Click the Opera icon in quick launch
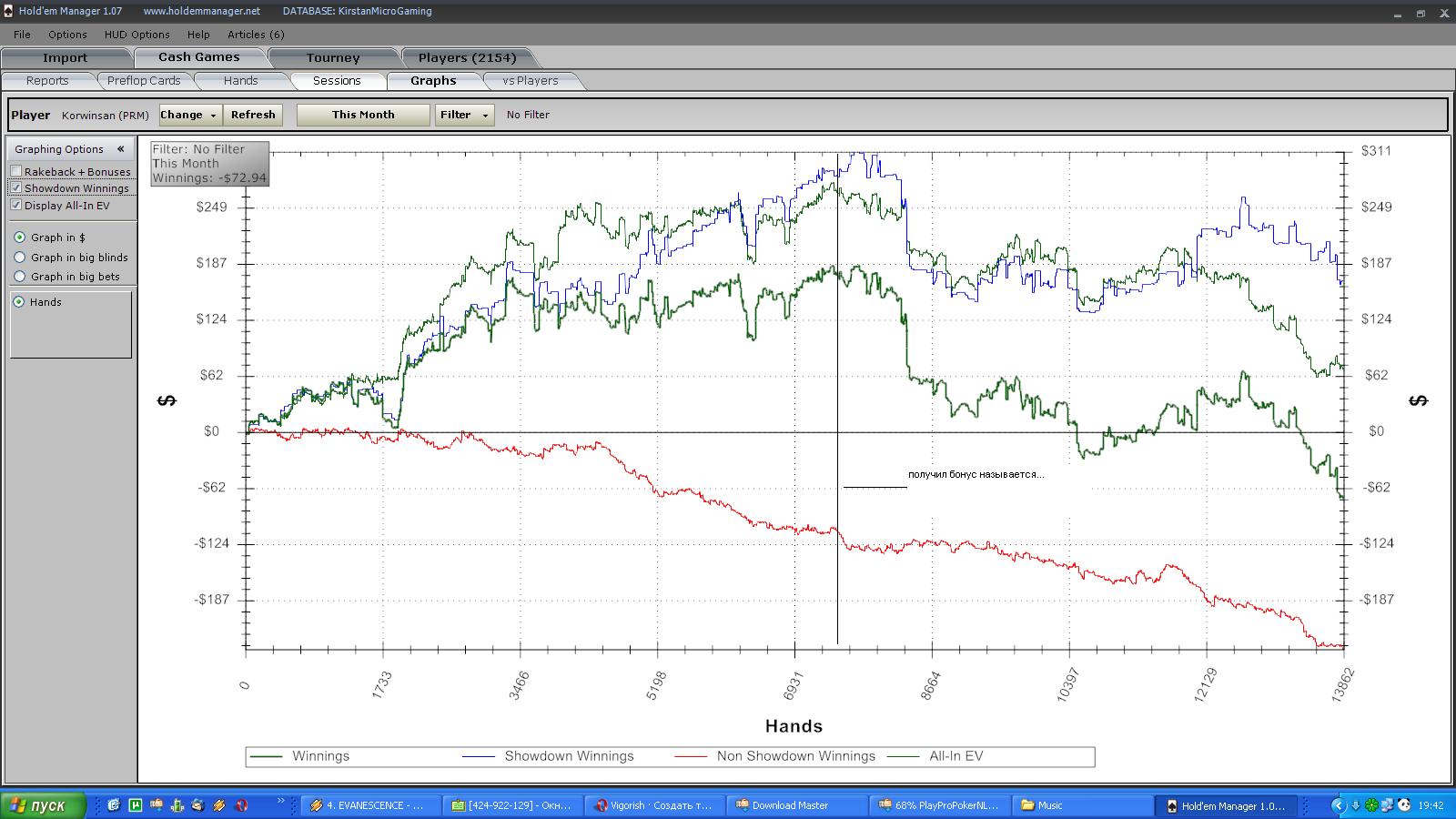The height and width of the screenshot is (819, 1456). 241,805
